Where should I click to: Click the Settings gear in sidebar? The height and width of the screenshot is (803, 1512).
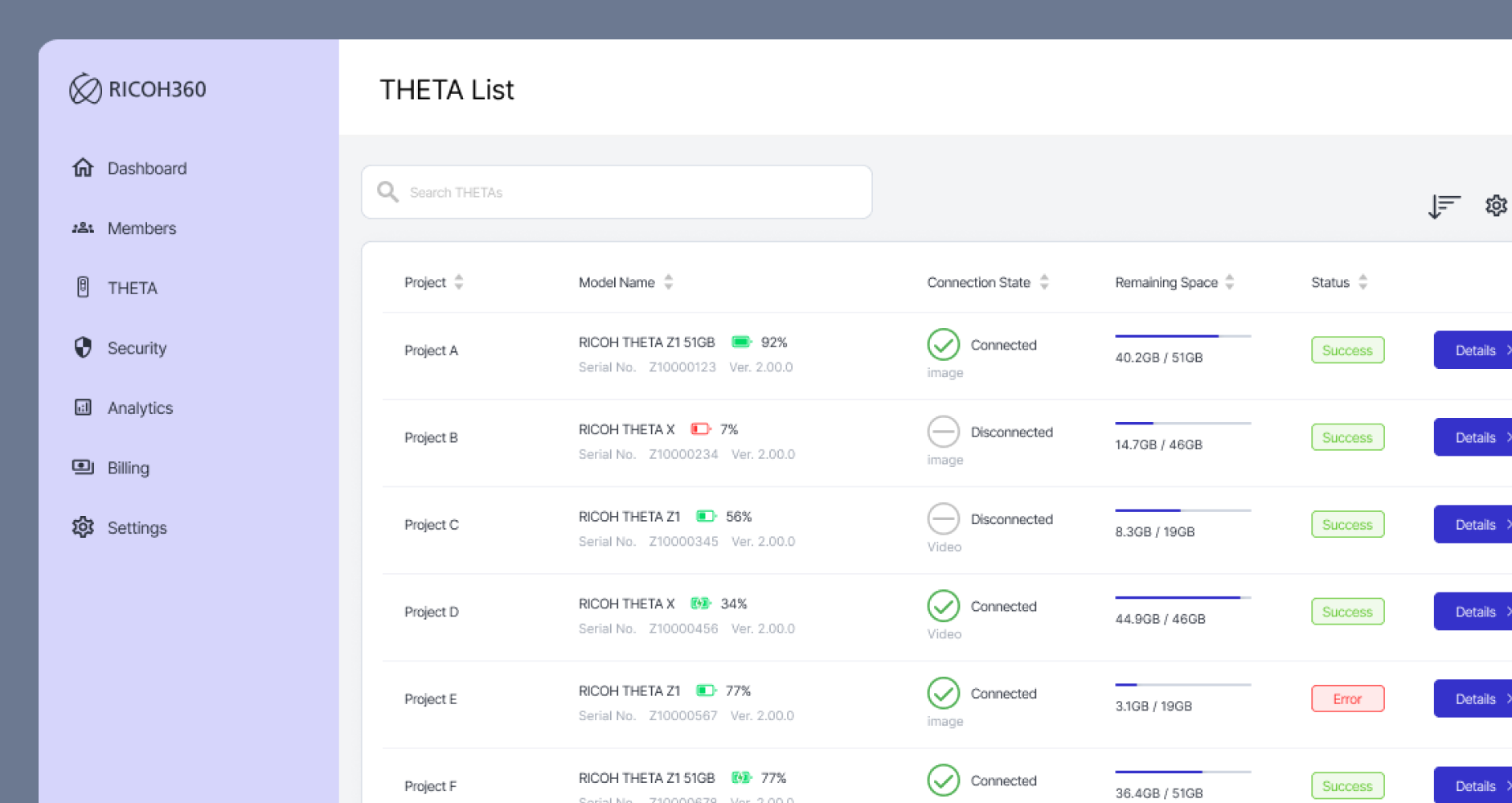83,527
